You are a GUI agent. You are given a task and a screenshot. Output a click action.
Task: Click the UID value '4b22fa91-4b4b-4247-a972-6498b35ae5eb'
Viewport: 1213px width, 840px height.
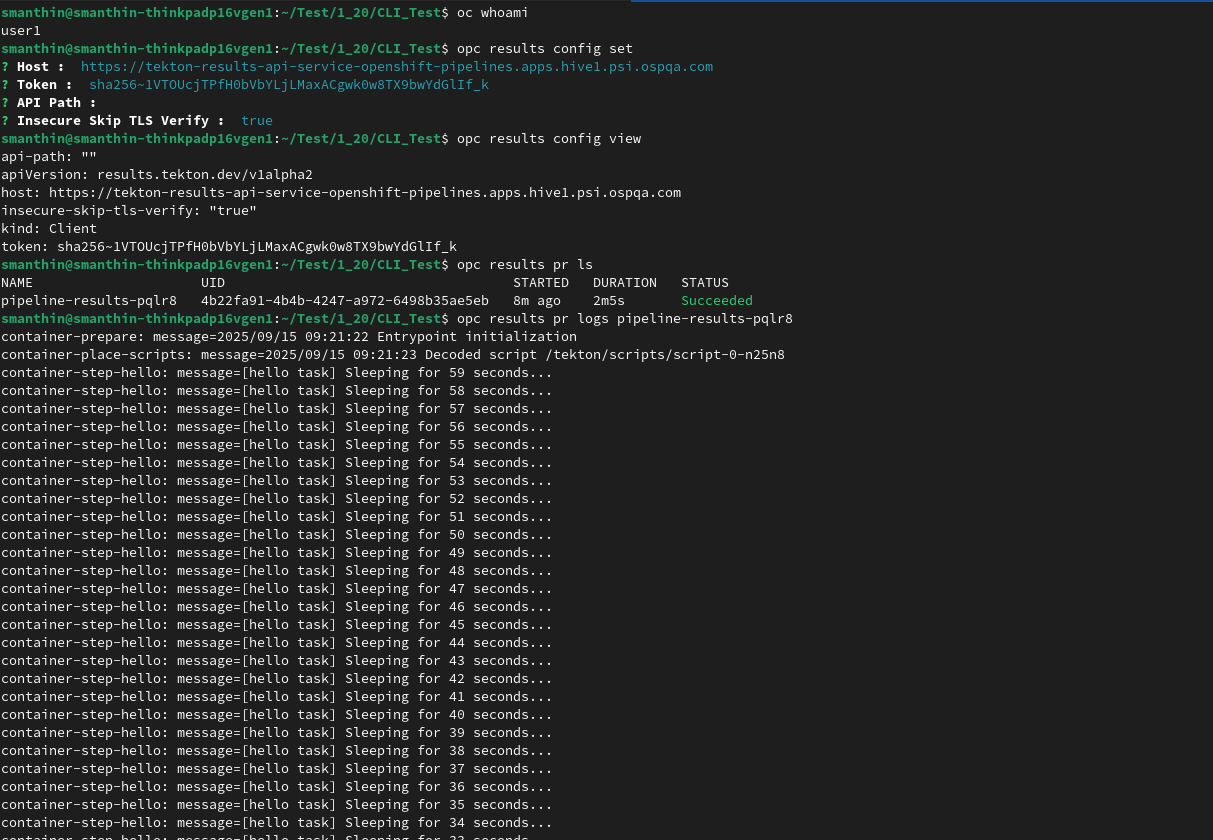point(345,301)
